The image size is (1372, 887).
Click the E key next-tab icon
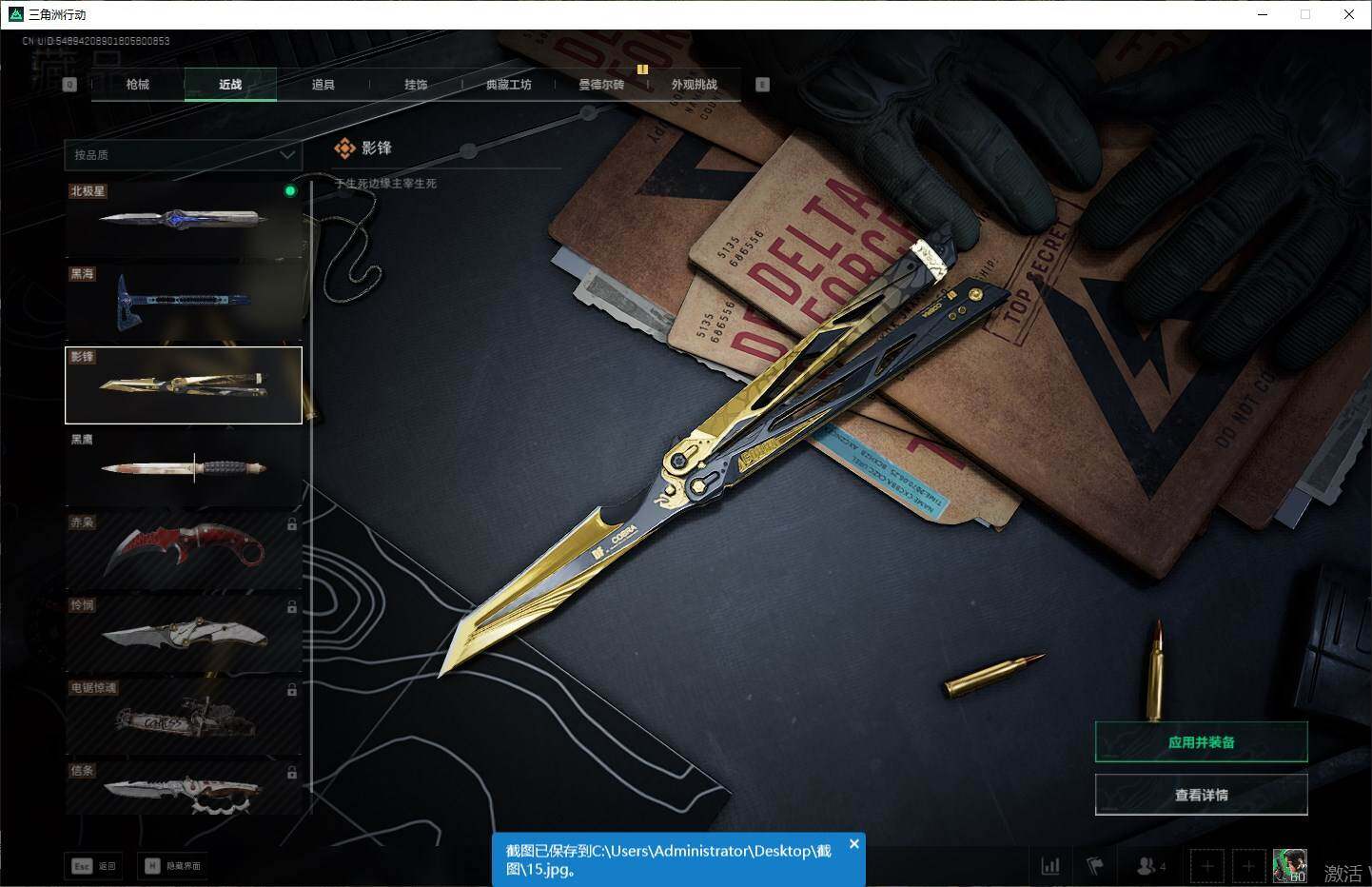tap(762, 85)
